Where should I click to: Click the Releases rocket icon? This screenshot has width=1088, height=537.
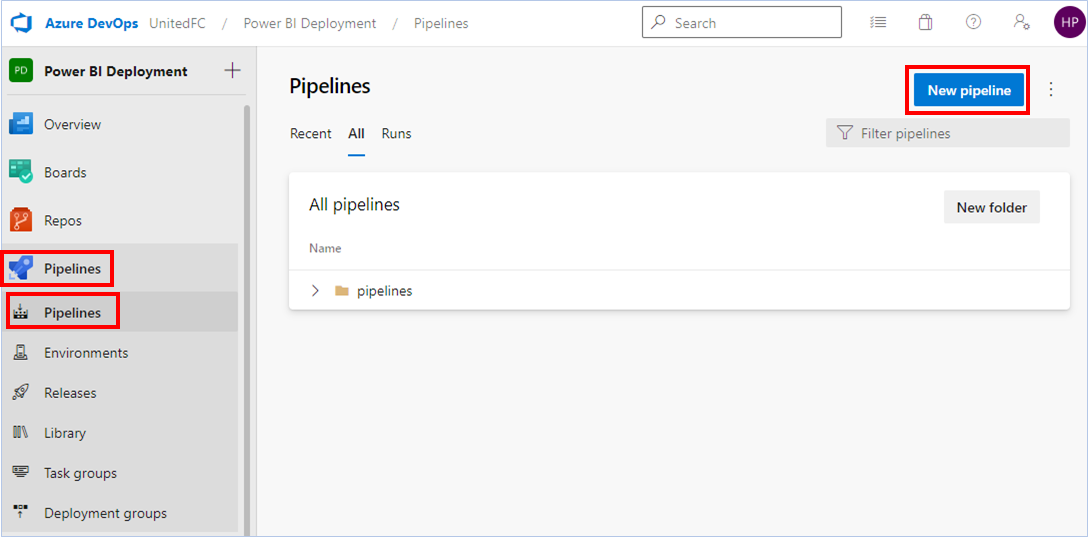21,393
